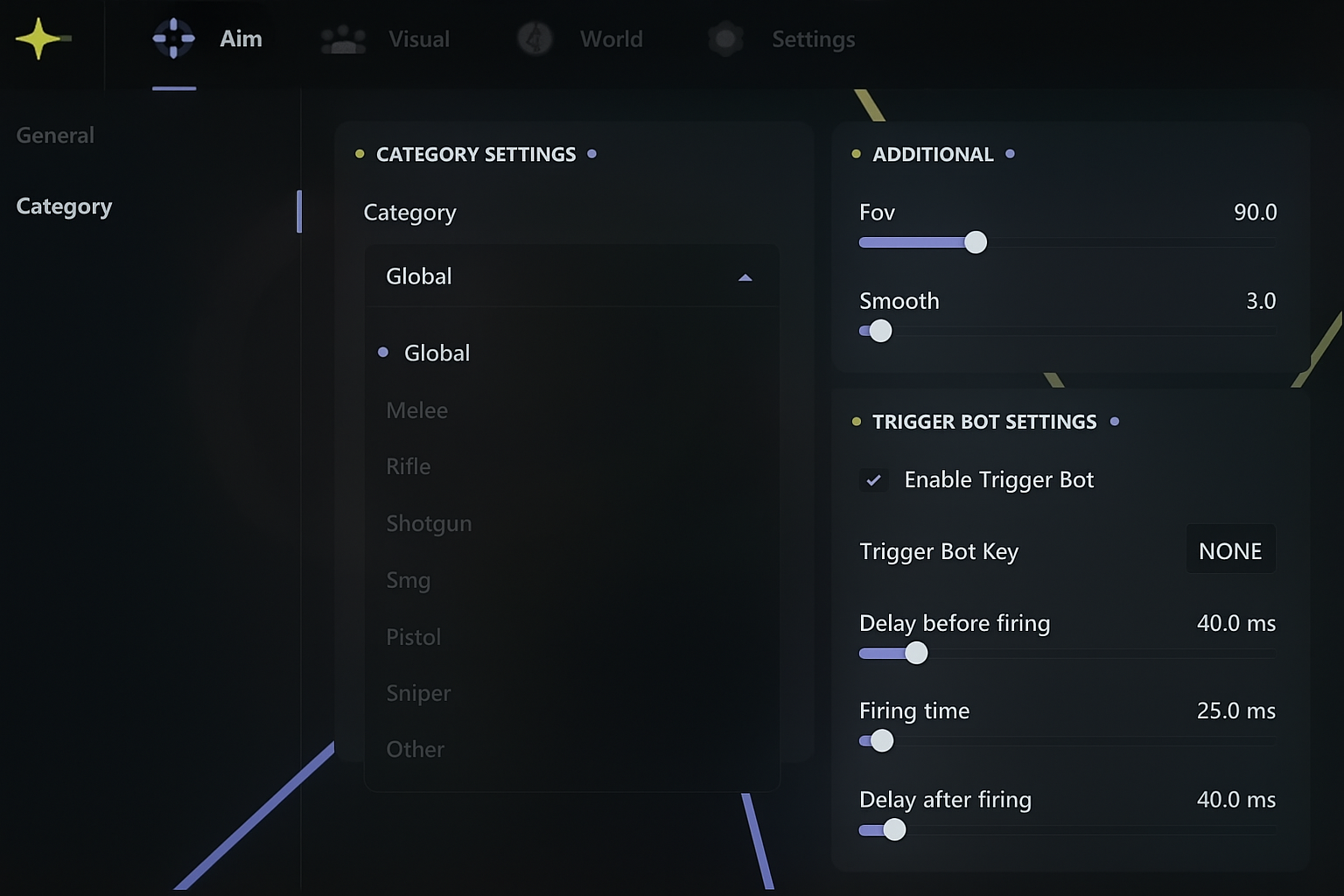
Task: Click the Fov slider handle
Action: click(976, 242)
